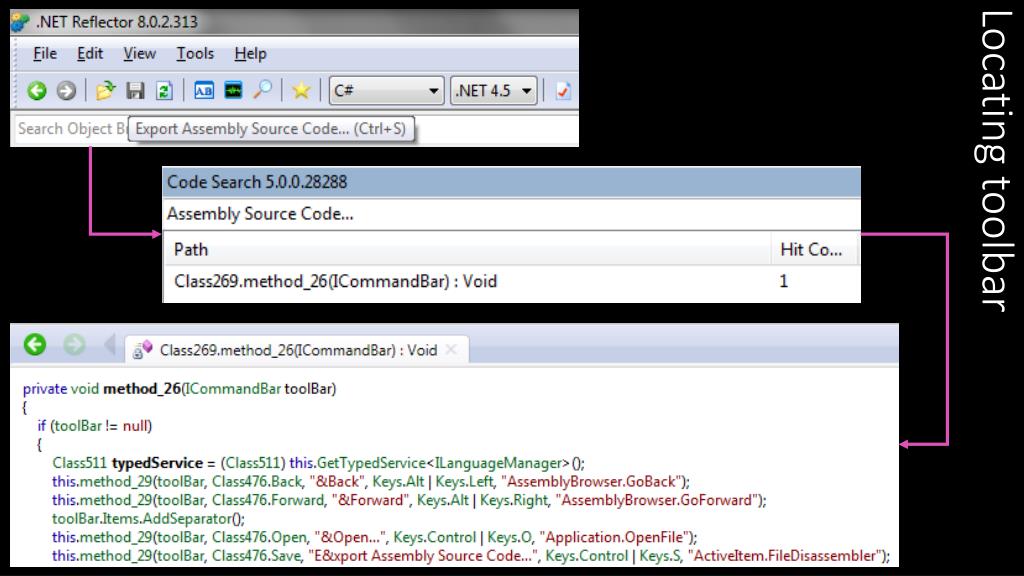1024x576 pixels.
Task: Click the .NET Reflector title bar app icon
Action: (20, 22)
